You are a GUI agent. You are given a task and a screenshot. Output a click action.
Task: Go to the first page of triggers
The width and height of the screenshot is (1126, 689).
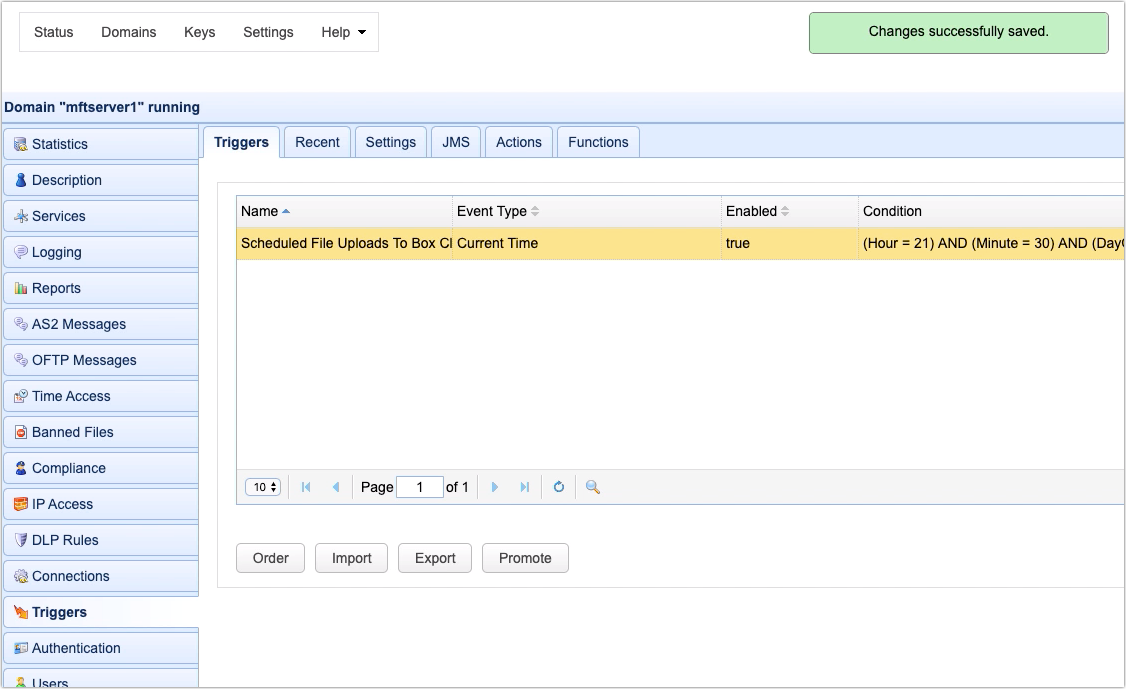click(x=305, y=487)
